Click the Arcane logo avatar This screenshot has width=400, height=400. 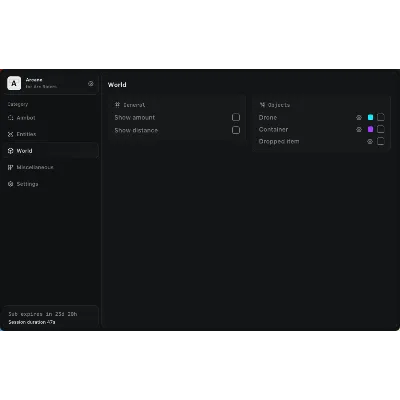point(14,83)
